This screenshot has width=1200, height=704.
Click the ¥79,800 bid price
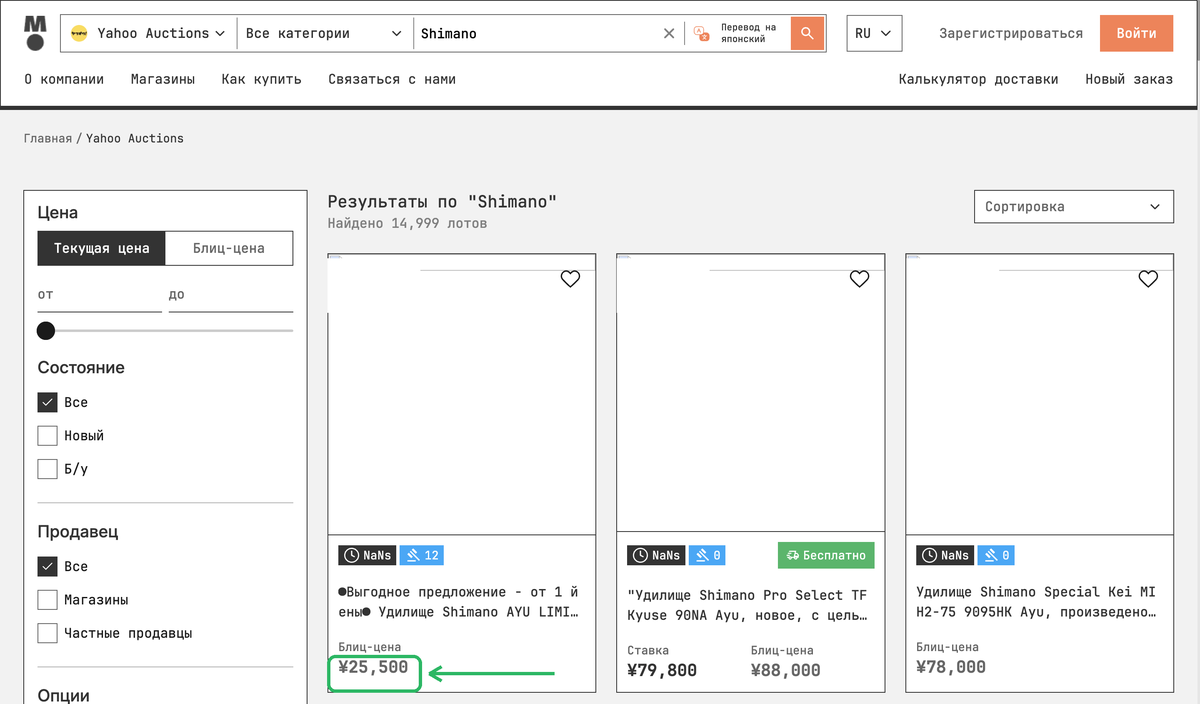pos(662,670)
